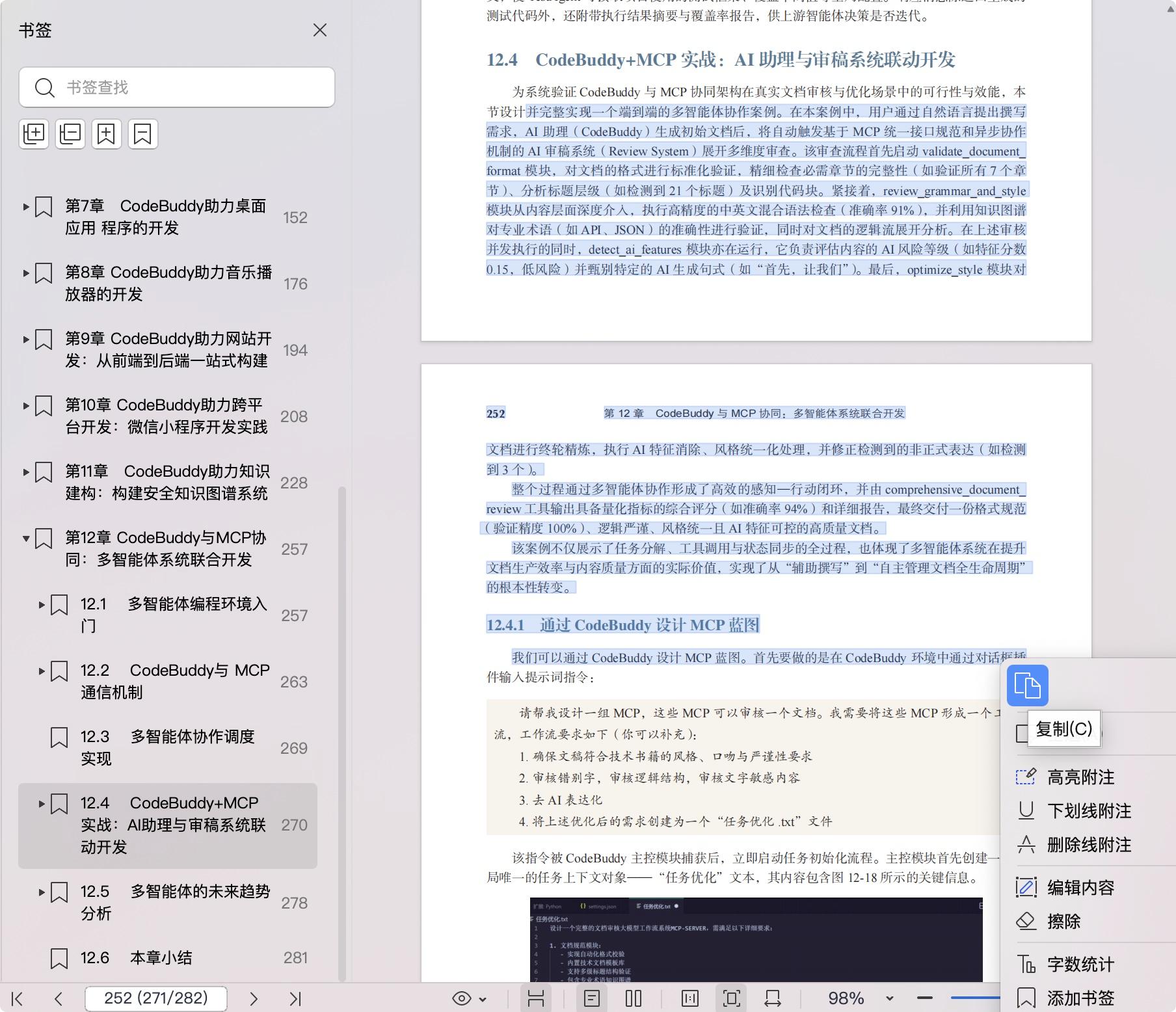The image size is (1176, 1012).
Task: Open bookmark 第12章 CodeBuddy与MCP协同
Action: click(x=166, y=549)
